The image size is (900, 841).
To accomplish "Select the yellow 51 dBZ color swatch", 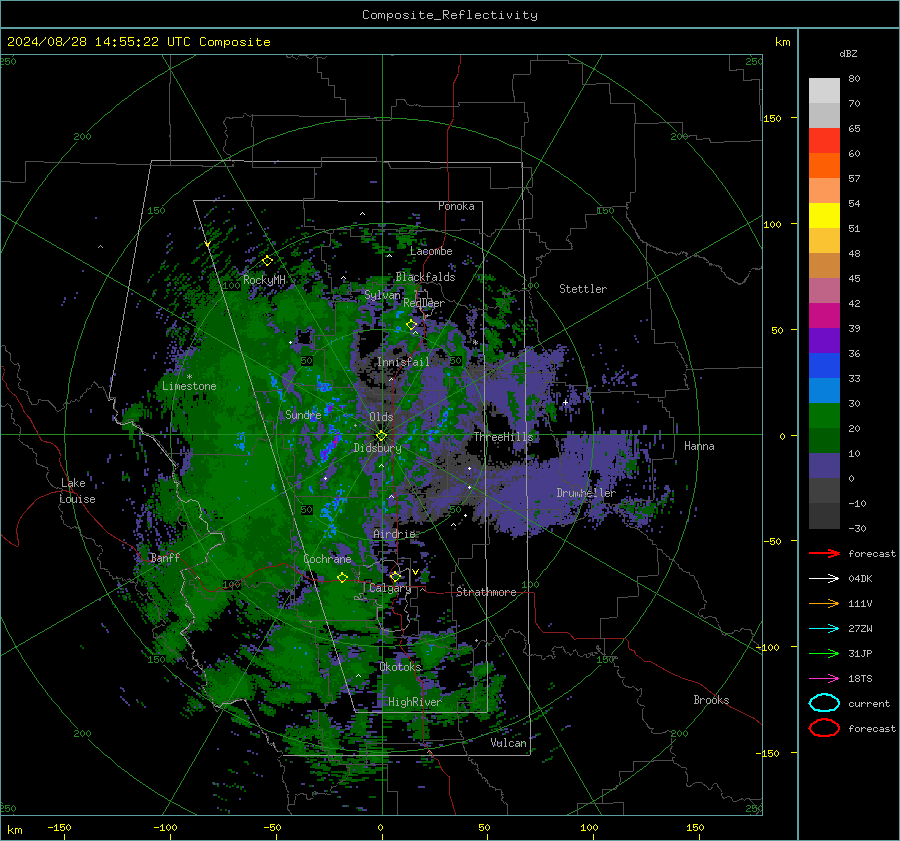I will pyautogui.click(x=824, y=216).
